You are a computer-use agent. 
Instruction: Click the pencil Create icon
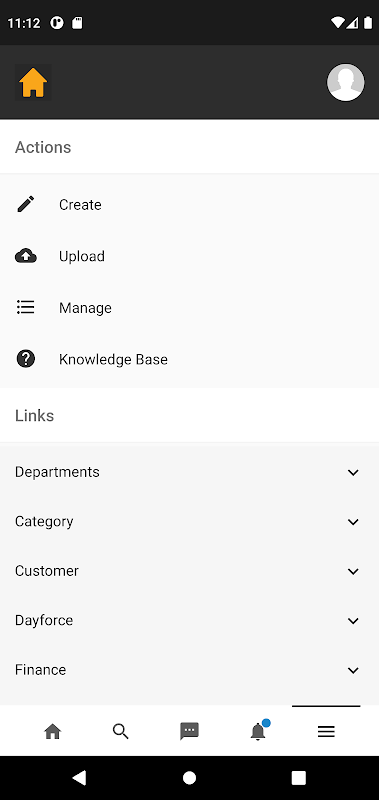pos(26,204)
